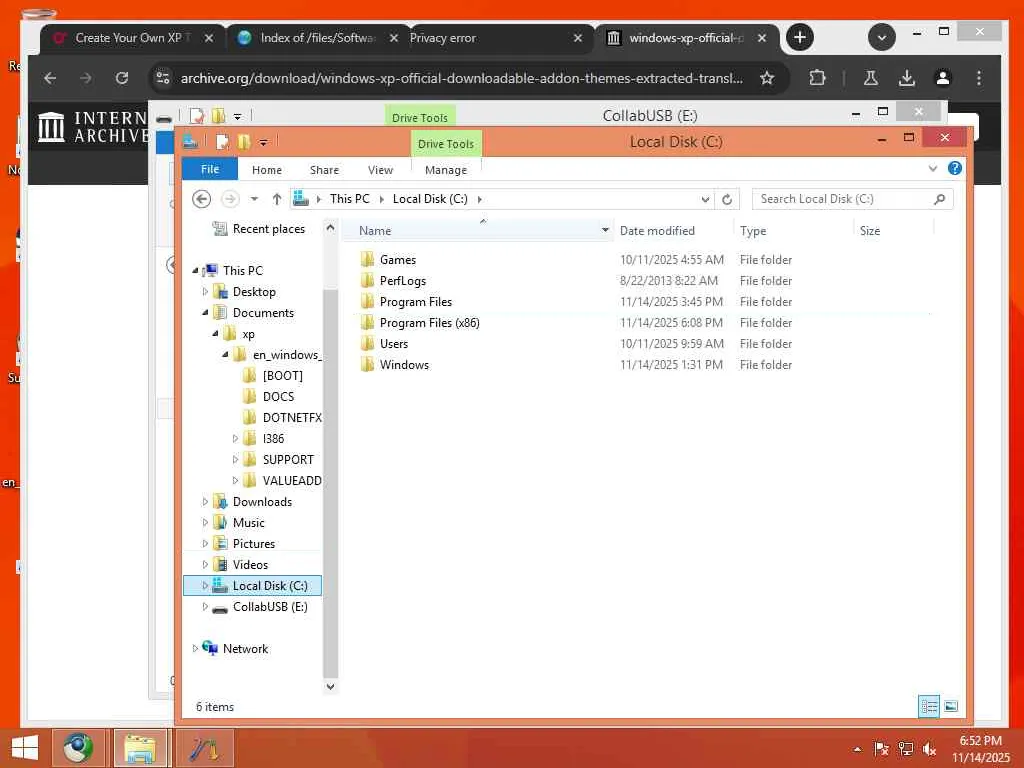Viewport: 1024px width, 768px height.
Task: Select the PerfLogs folder icon
Action: (x=368, y=280)
